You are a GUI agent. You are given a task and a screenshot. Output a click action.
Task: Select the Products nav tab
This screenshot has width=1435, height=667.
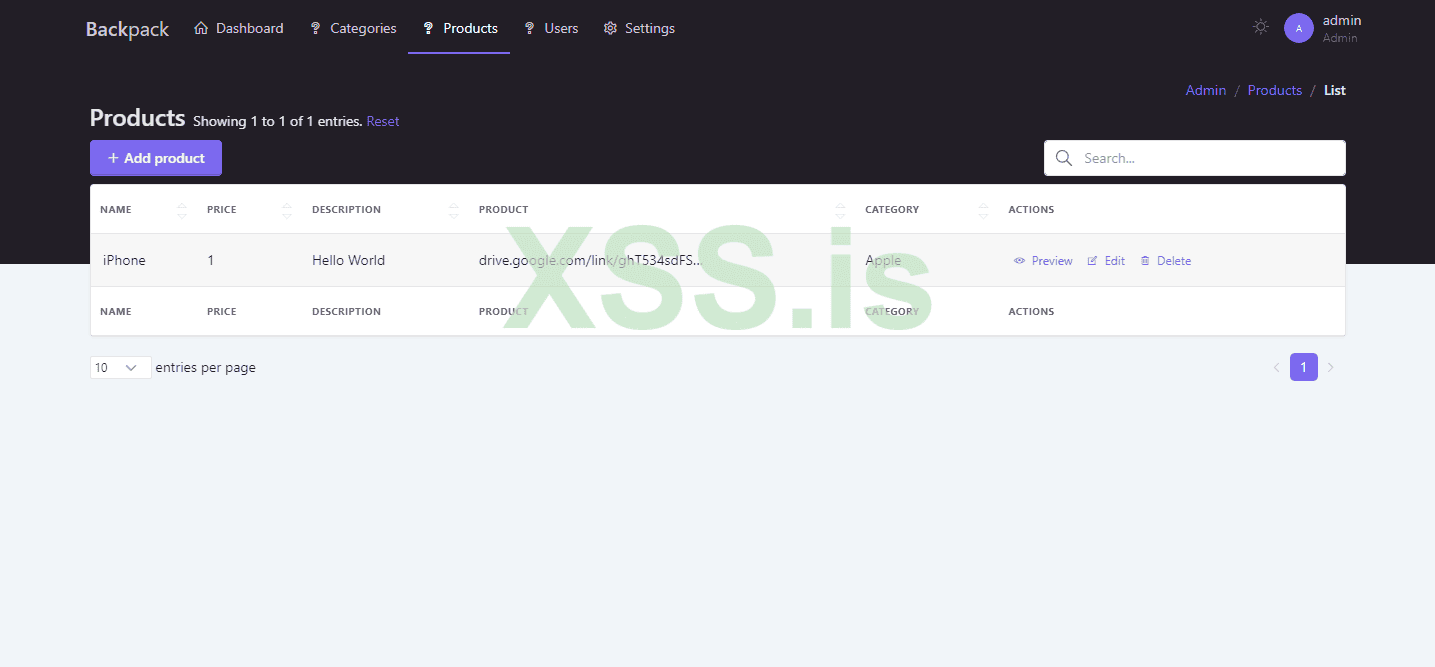[459, 28]
